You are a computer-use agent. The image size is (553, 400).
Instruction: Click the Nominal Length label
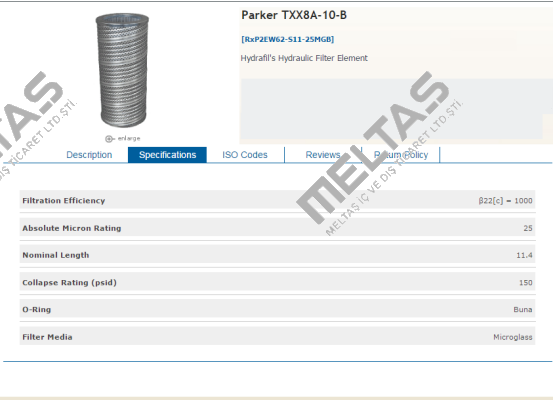56,255
